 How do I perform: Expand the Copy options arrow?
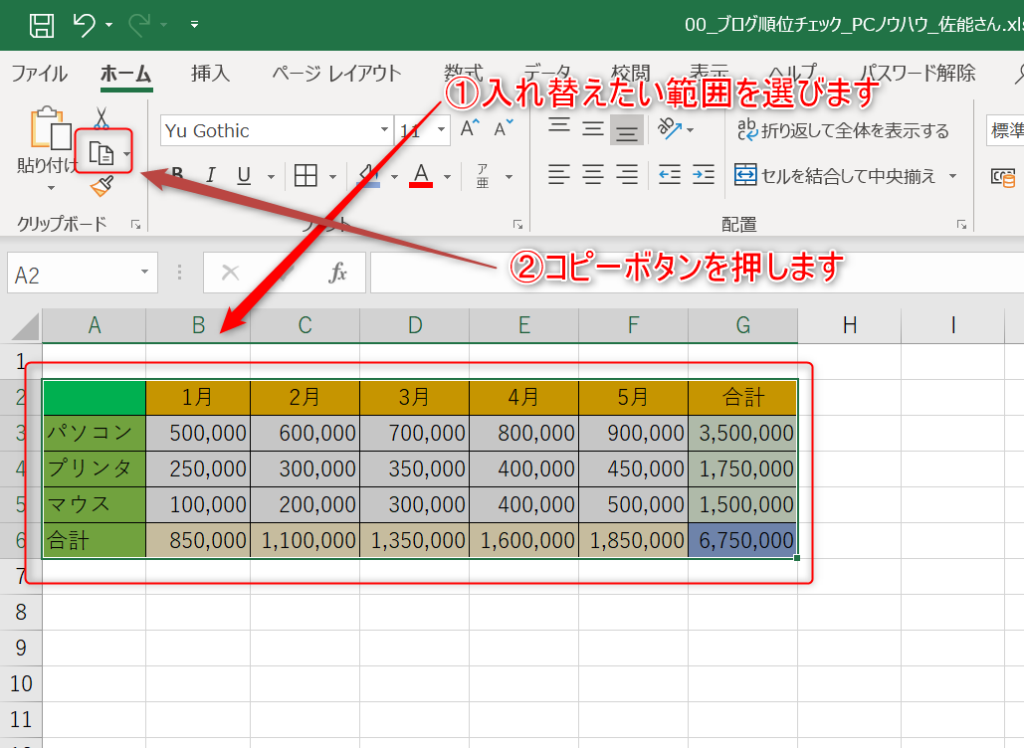click(126, 154)
